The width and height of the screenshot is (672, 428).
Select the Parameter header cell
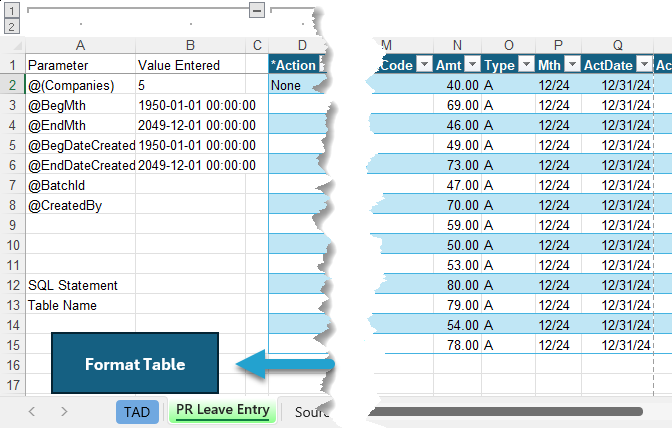coord(81,65)
